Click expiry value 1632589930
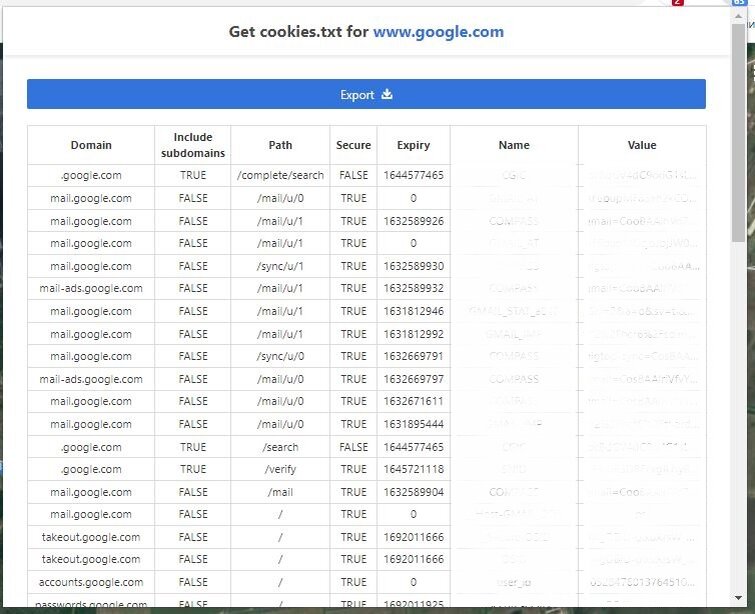The image size is (755, 614). tap(413, 266)
